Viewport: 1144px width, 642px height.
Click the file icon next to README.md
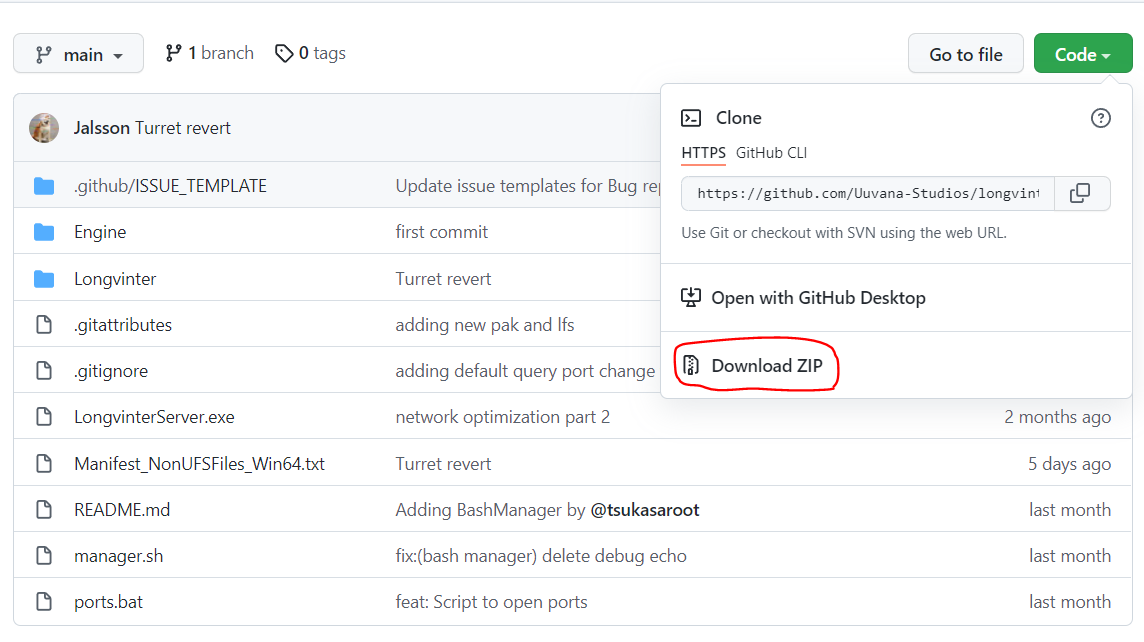(44, 509)
